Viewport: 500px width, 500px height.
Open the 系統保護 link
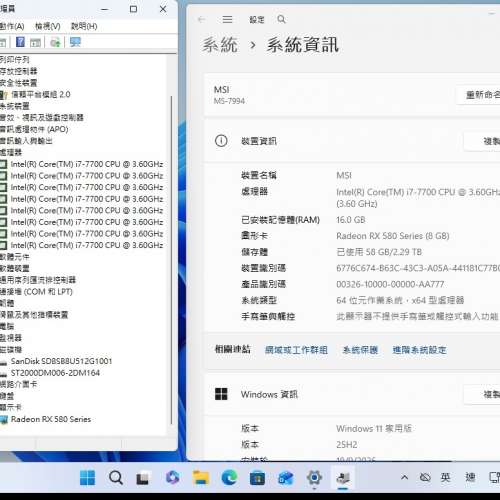[x=360, y=350]
